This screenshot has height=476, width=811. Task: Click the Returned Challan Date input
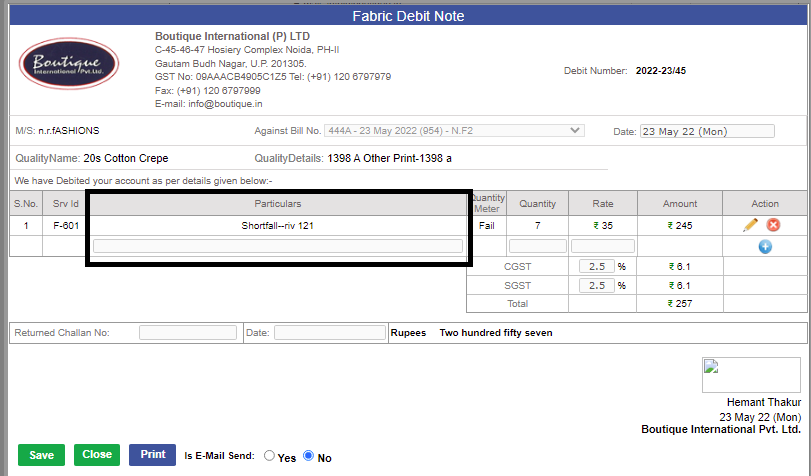[329, 332]
